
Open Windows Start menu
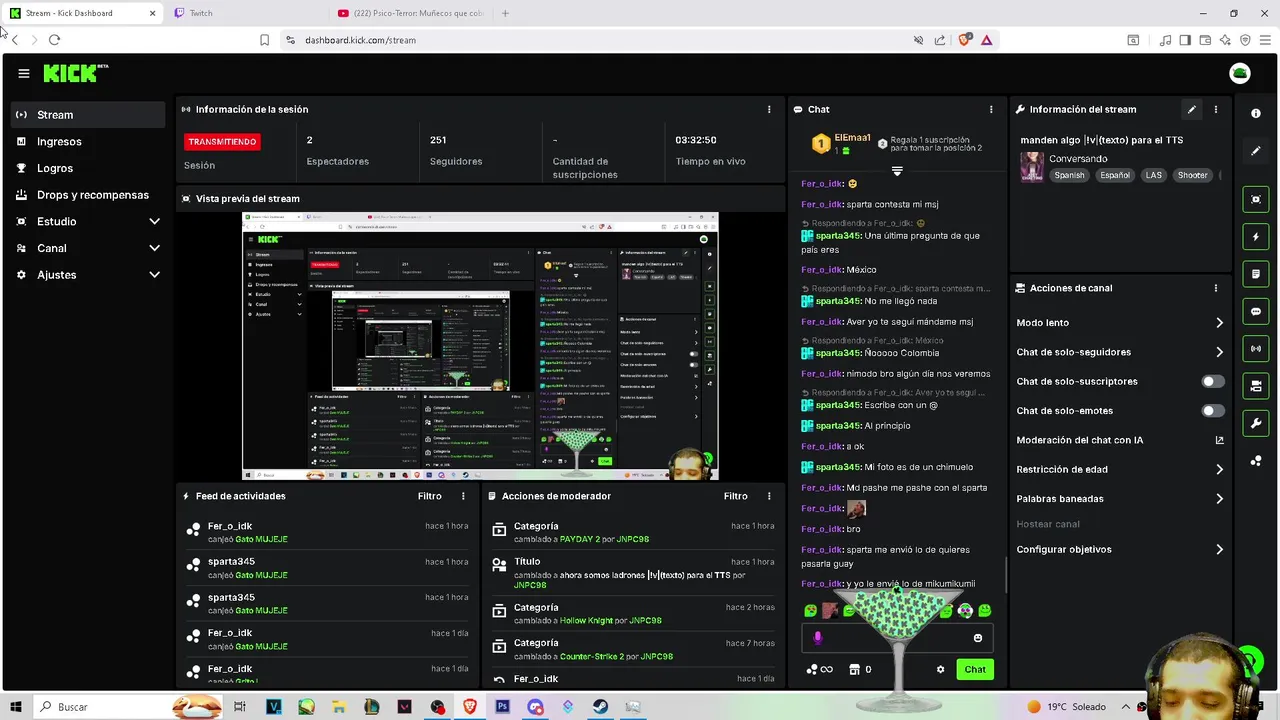click(16, 707)
